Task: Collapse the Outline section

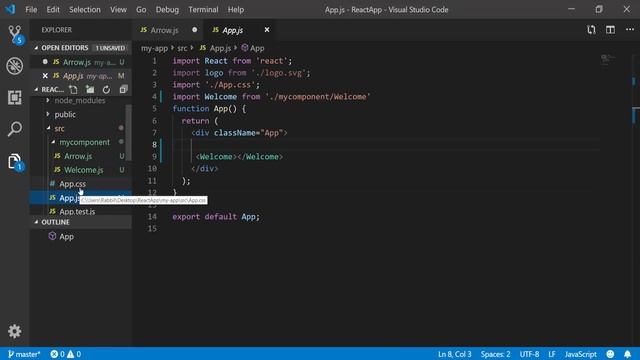Action: coord(36,222)
